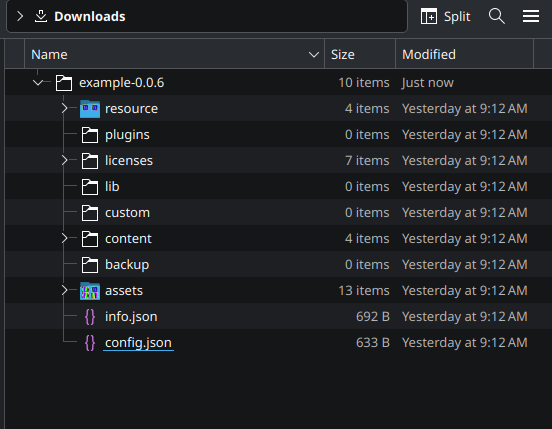Select the plugins folder name
The image size is (552, 429).
click(x=127, y=135)
